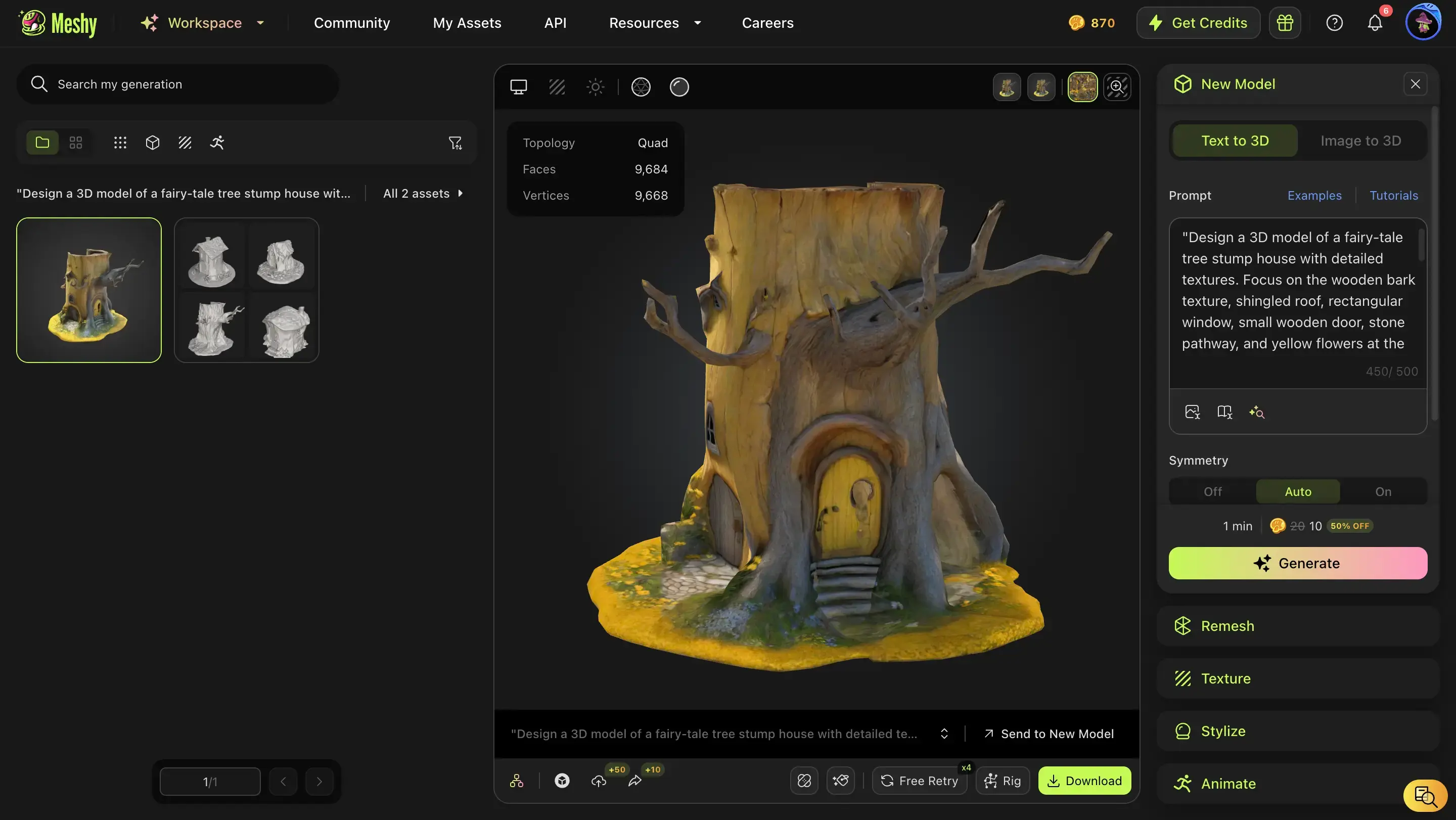Click the publish cloud upload icon with +50

[599, 781]
